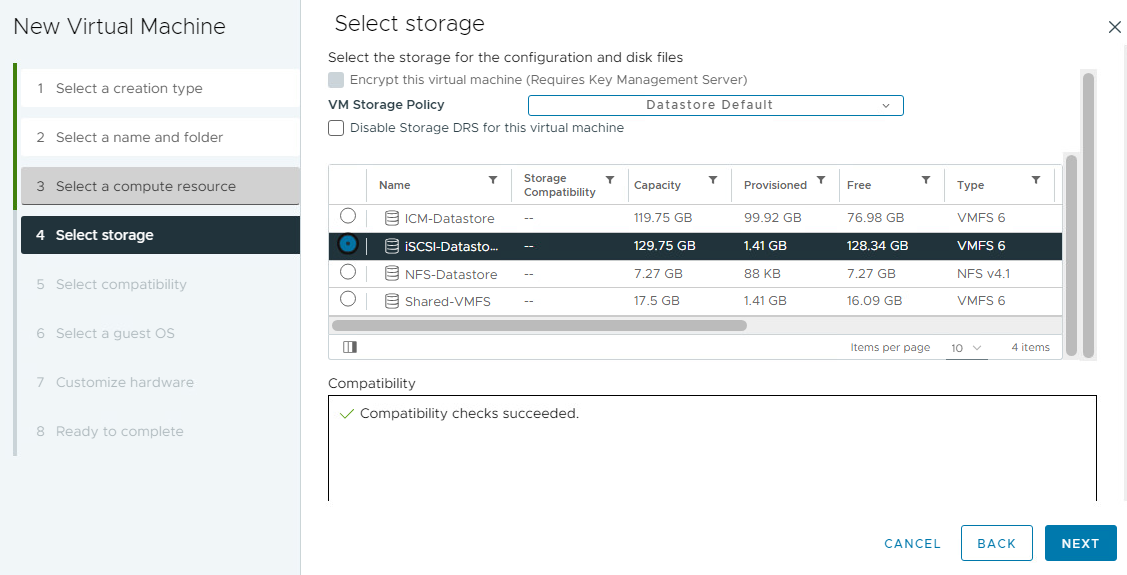Select the ICM-Datastore radio button
The width and height of the screenshot is (1127, 575).
(x=348, y=216)
